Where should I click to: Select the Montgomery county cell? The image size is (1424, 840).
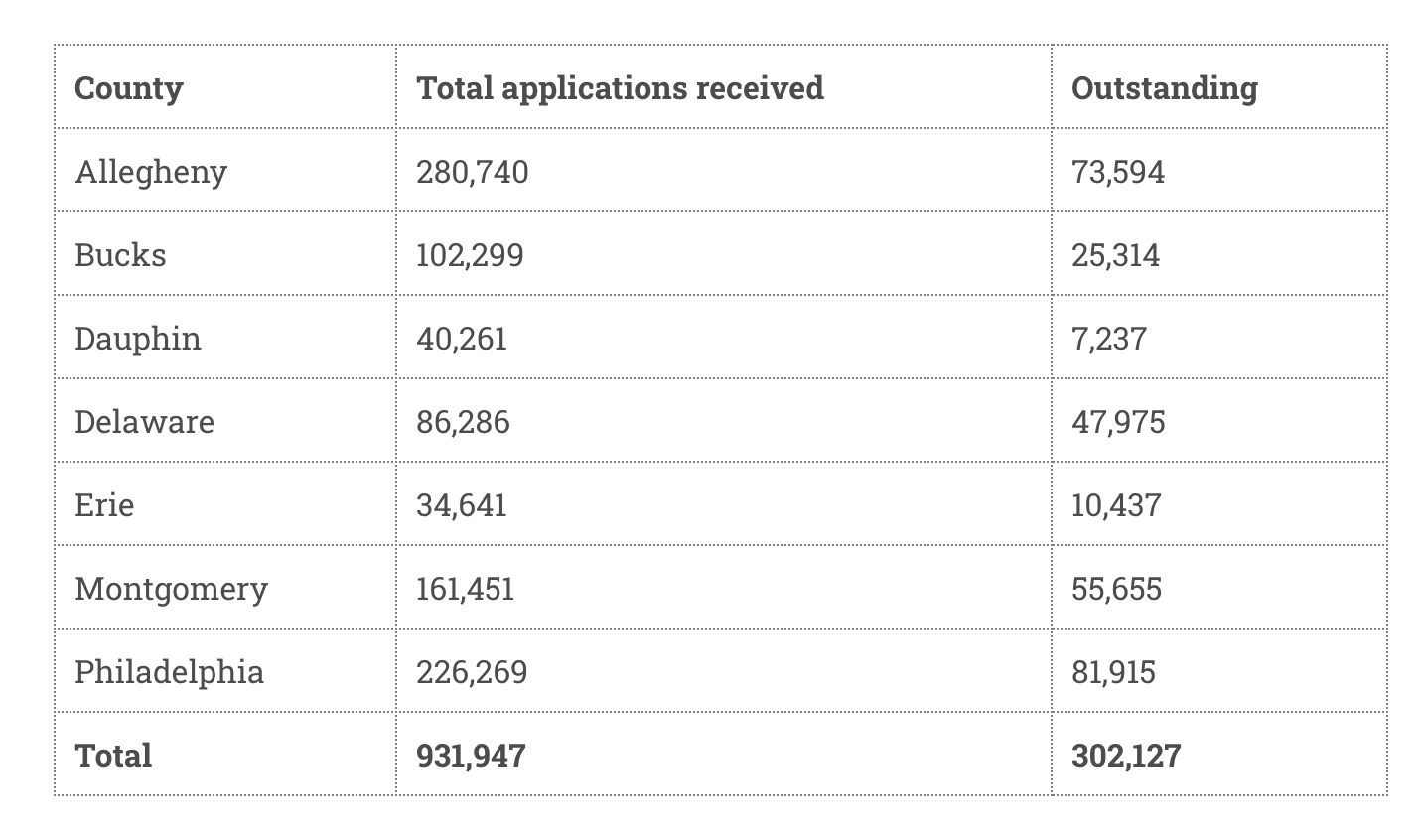pos(172,589)
